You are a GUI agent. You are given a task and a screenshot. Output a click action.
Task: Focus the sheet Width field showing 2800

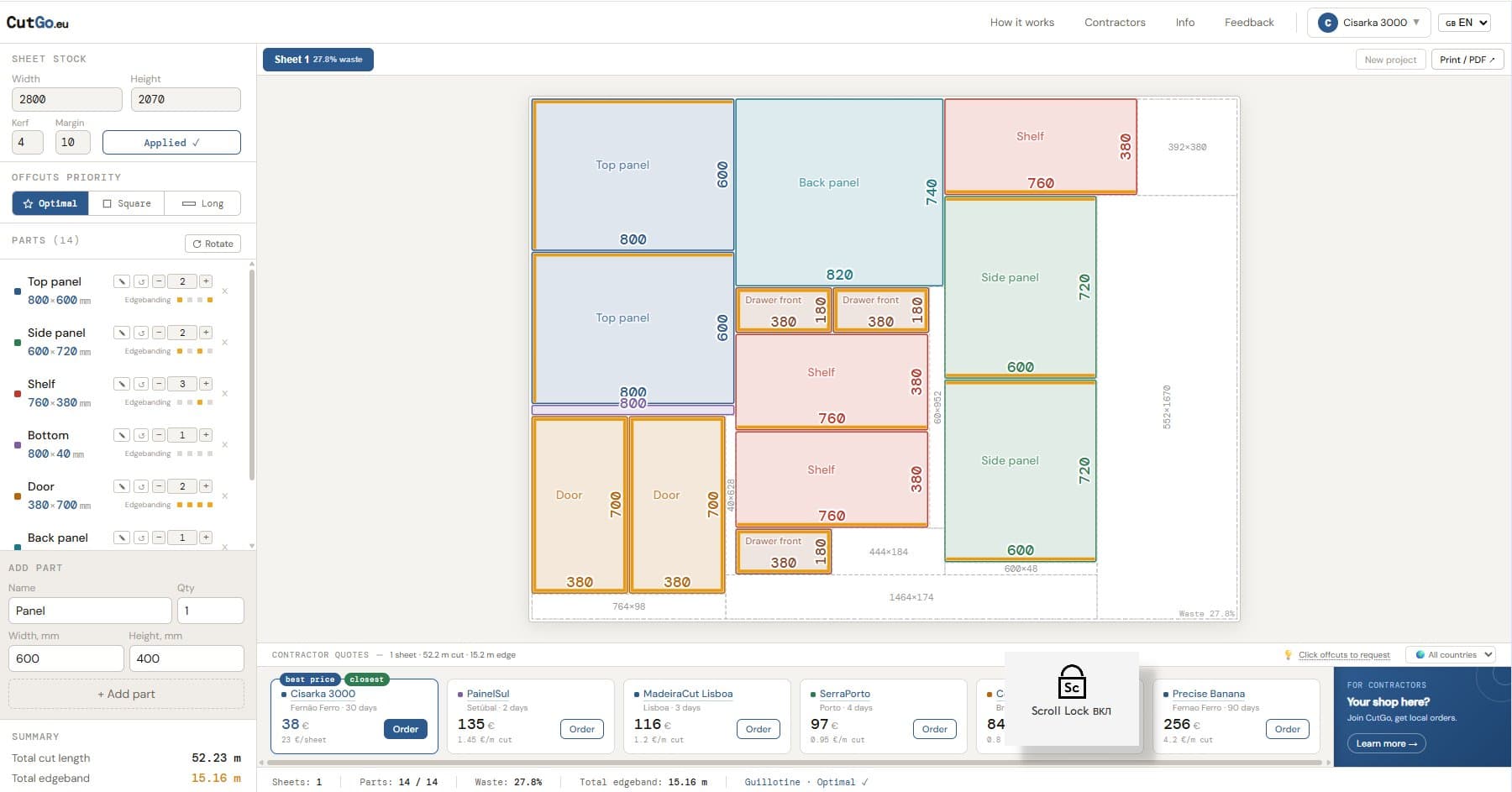(67, 99)
